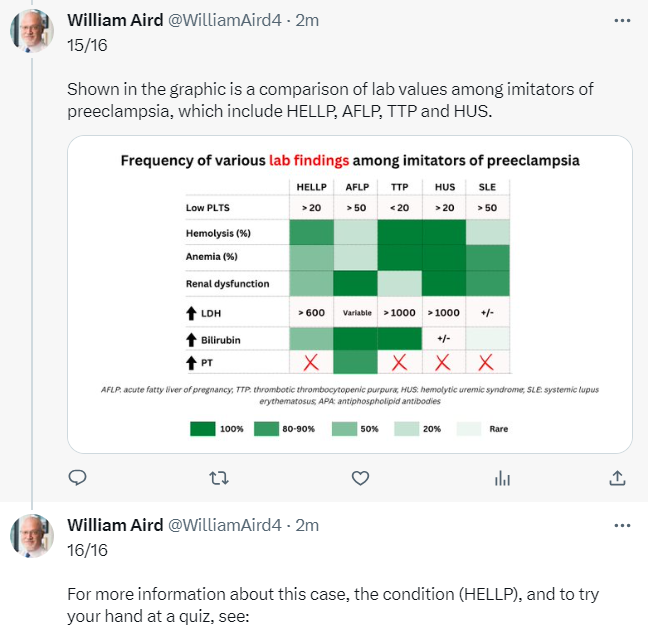Viewport: 648px width, 629px height.
Task: Open more options on the 16/16 tweet
Action: point(622,525)
